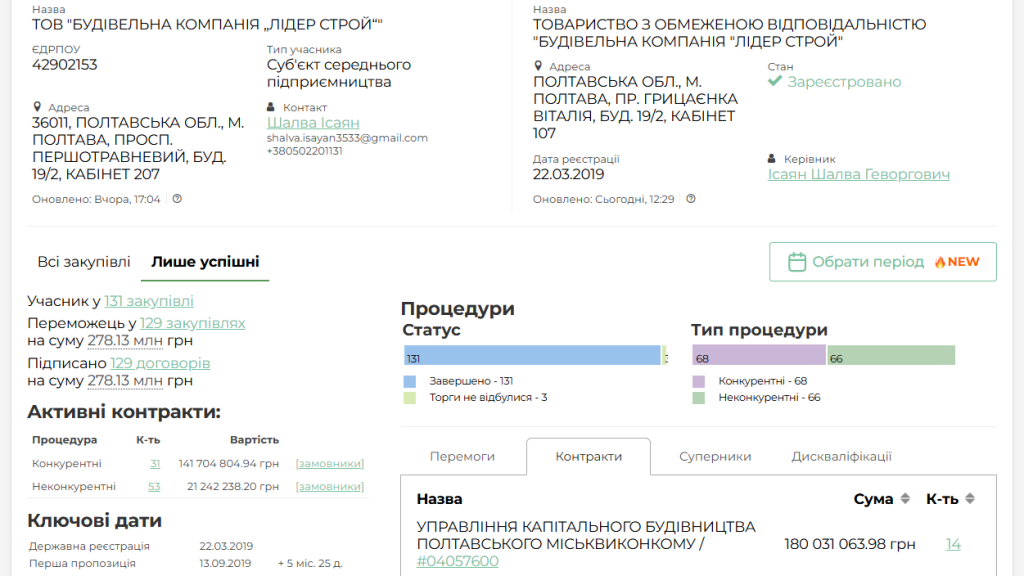The height and width of the screenshot is (576, 1024).
Task: Open the '129 закупівлях' link
Action: [x=193, y=323]
